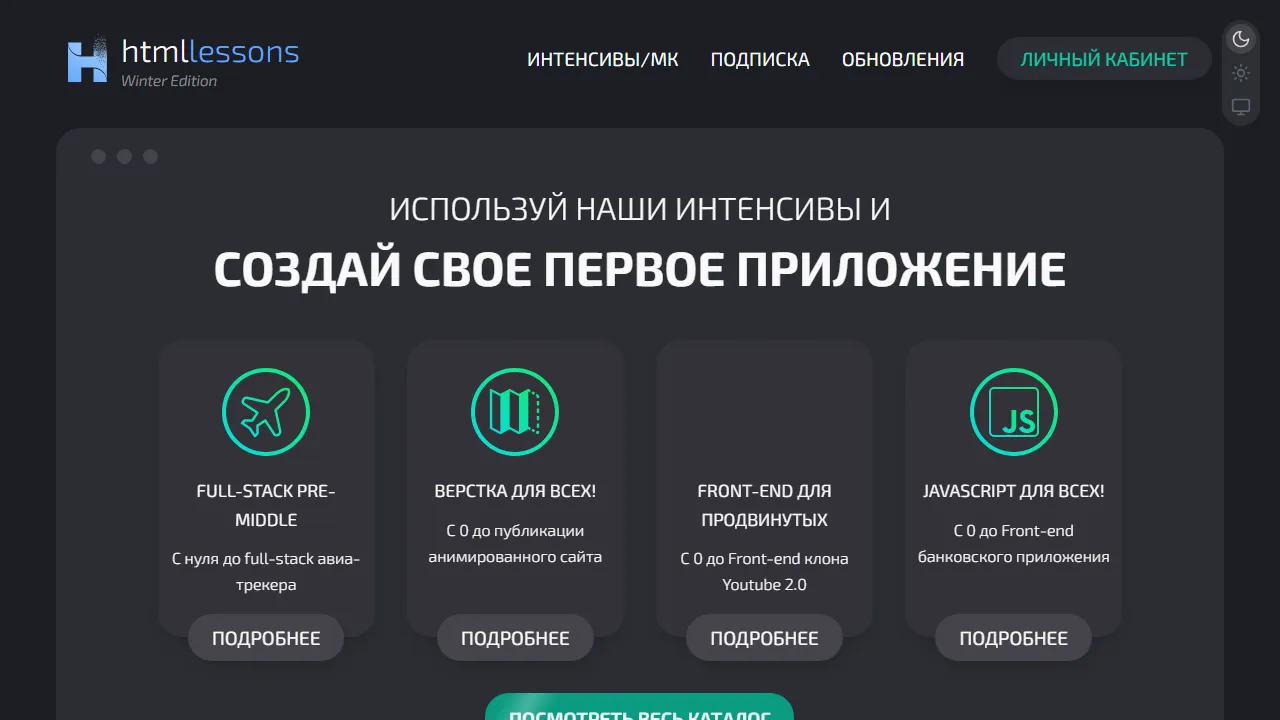Switch to light theme with sun icon
The width and height of the screenshot is (1280, 720).
pos(1240,72)
